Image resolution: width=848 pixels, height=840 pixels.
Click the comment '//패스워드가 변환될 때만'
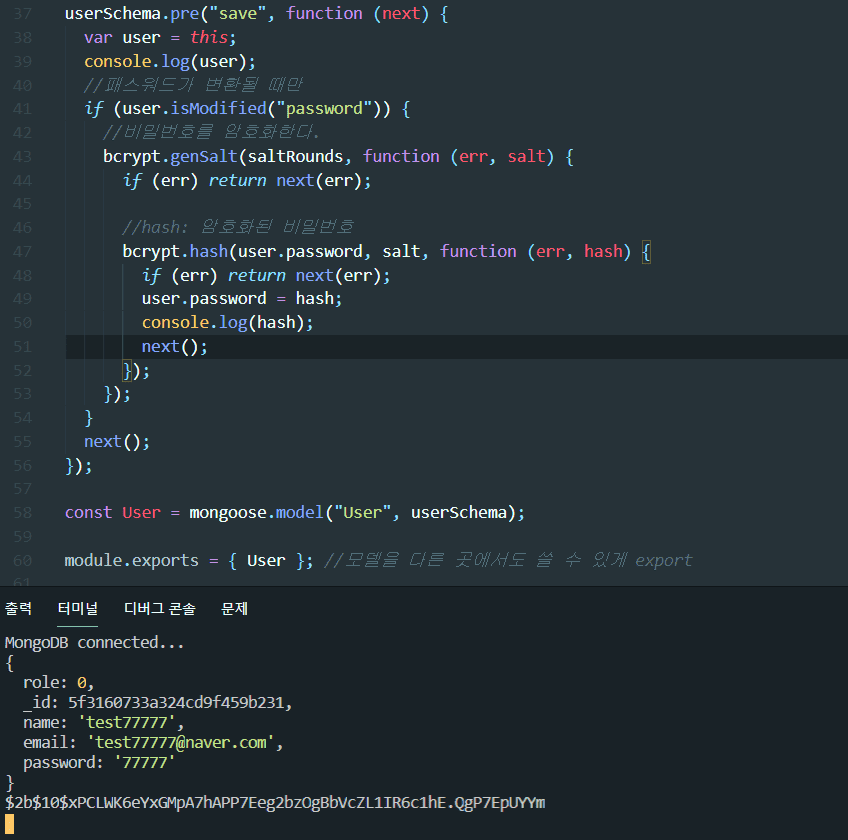click(x=194, y=85)
